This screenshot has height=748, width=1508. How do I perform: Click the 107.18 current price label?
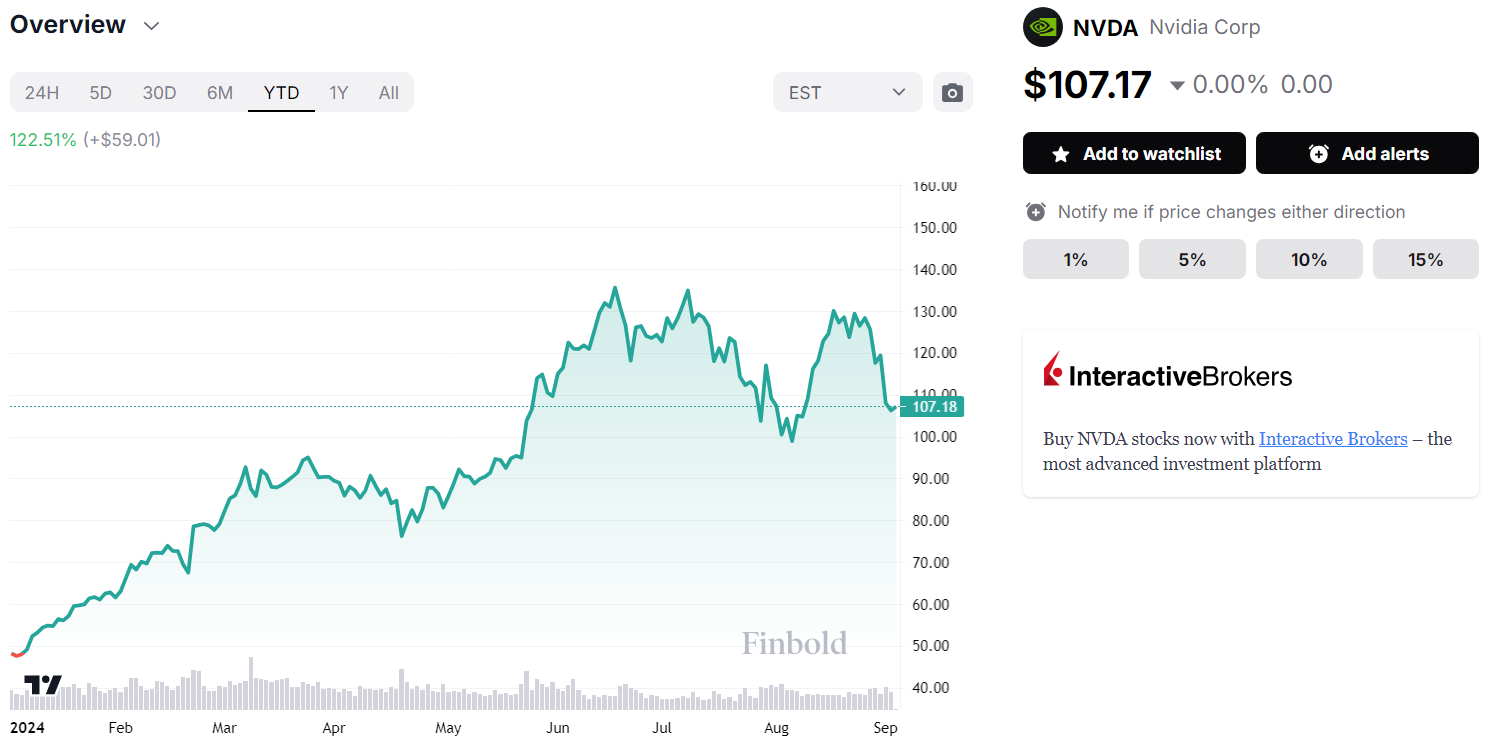coord(930,406)
